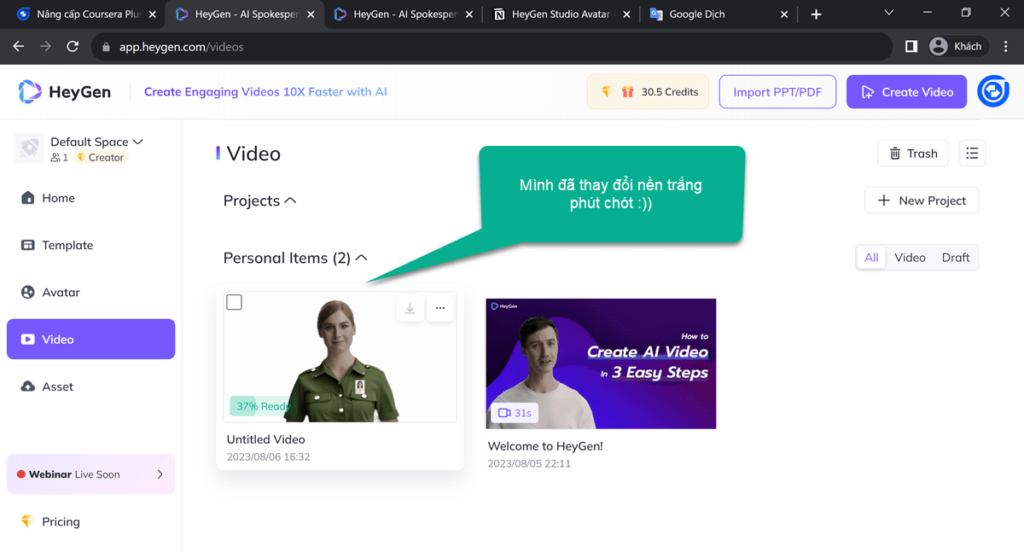Click the Untitled Video title text
Viewport: 1024px width, 552px height.
266,440
